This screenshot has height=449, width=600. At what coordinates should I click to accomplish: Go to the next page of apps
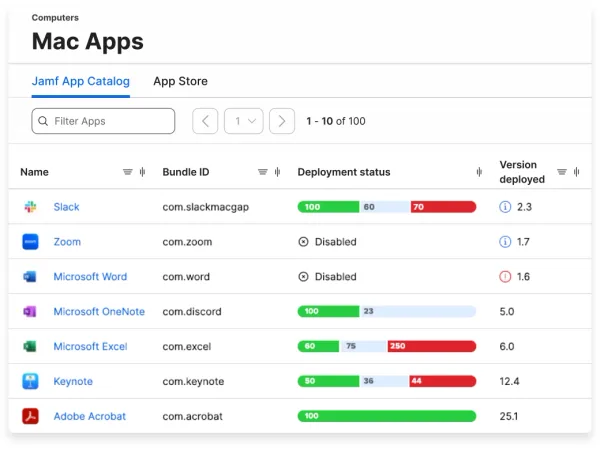[282, 121]
